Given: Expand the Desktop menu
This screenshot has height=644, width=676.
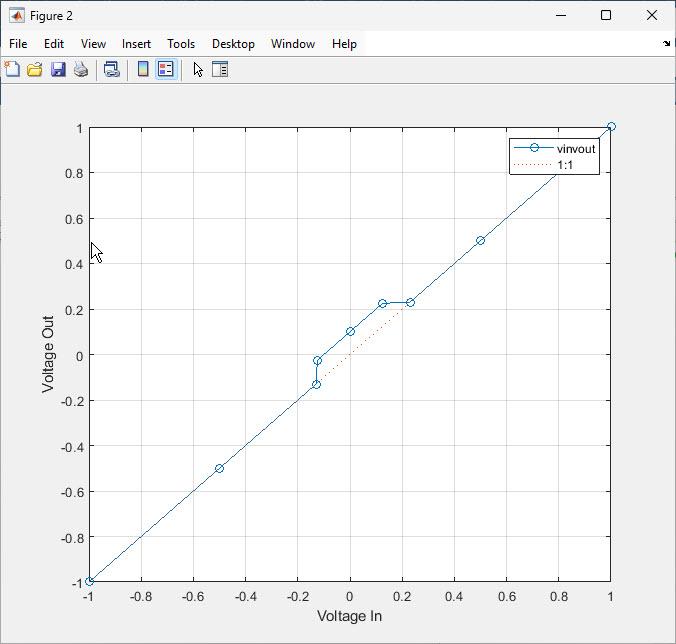Looking at the screenshot, I should [x=233, y=44].
